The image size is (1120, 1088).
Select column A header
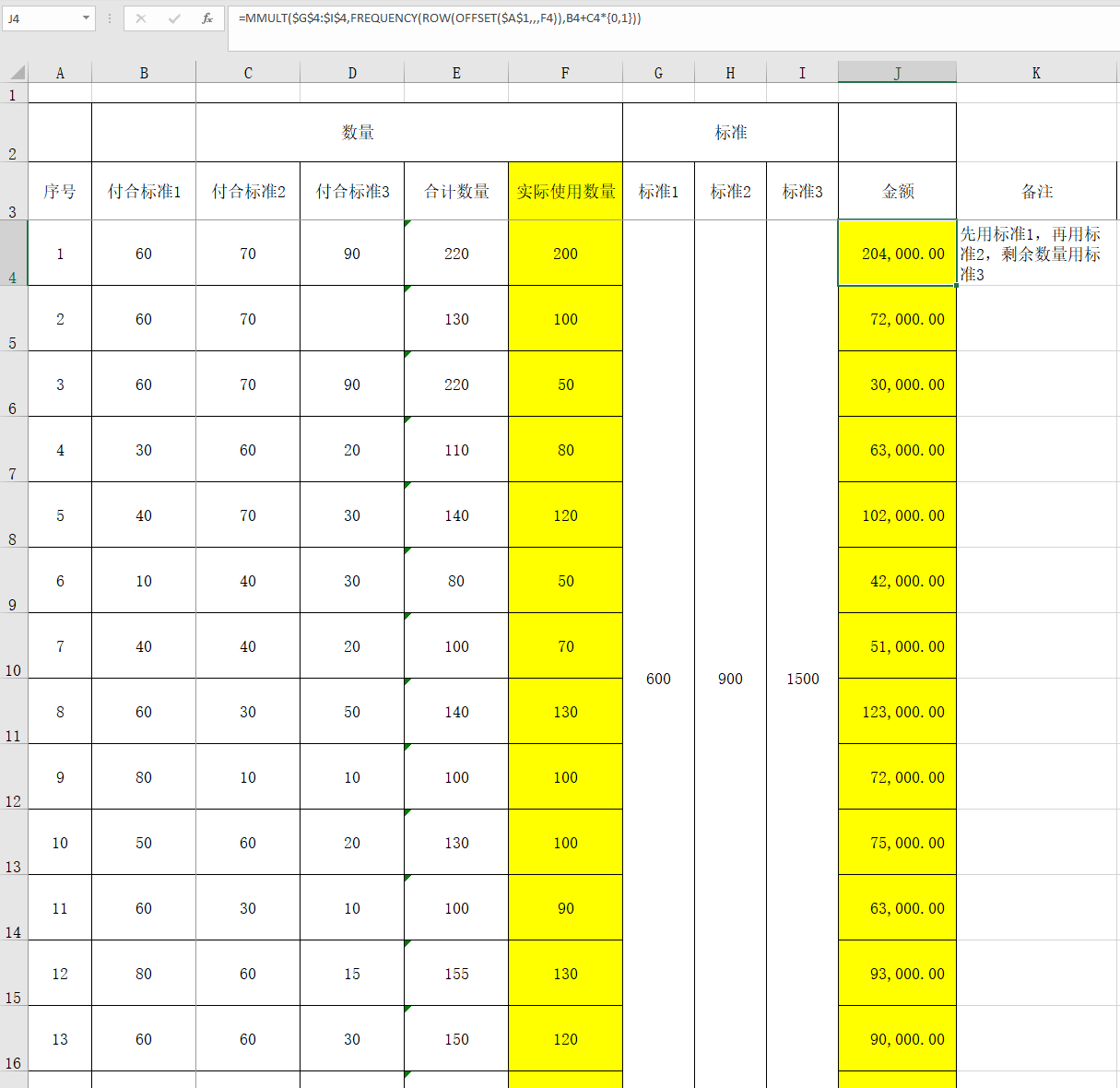(60, 73)
